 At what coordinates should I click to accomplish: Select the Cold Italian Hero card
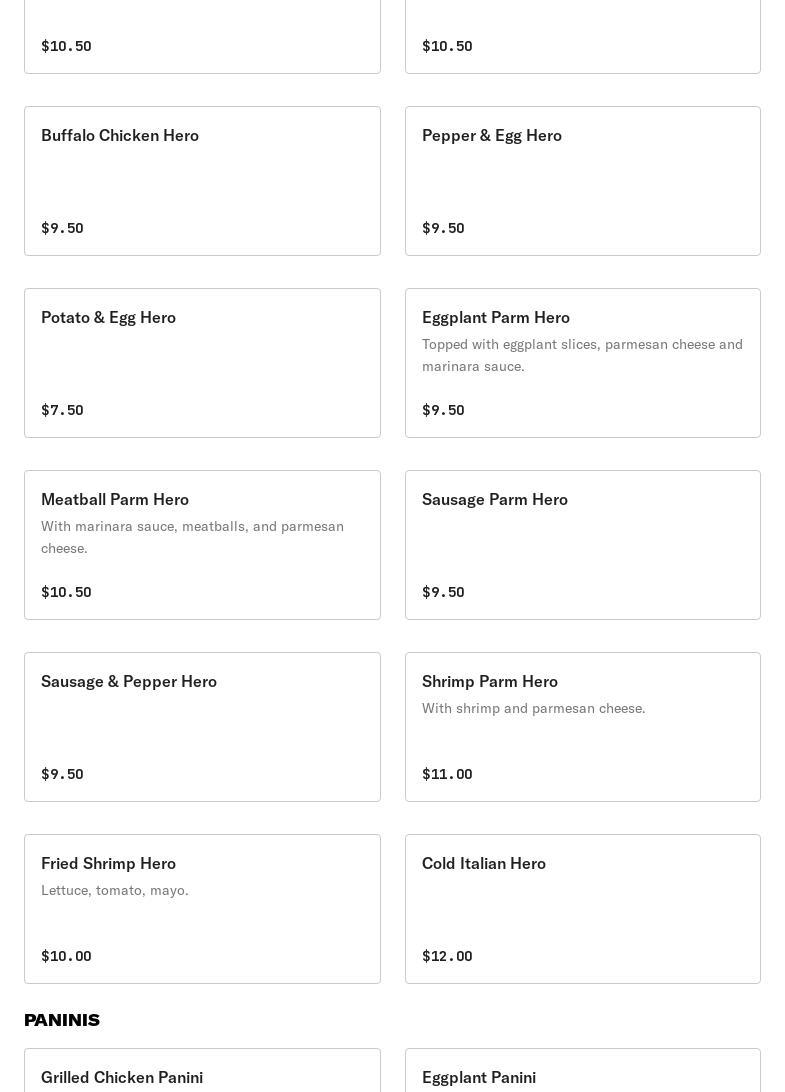tap(582, 909)
